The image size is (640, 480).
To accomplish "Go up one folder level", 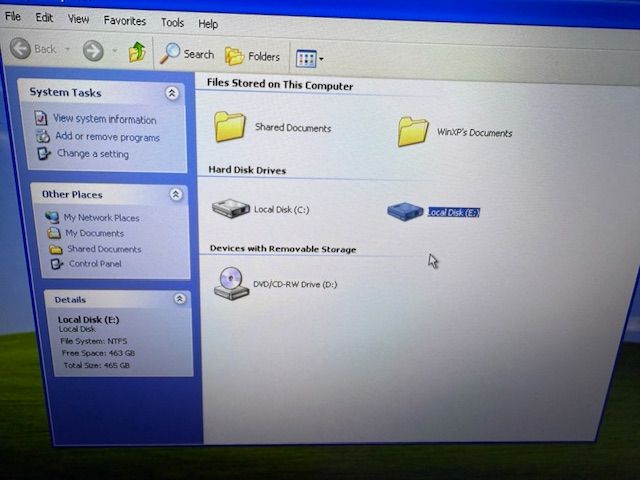I will (137, 52).
